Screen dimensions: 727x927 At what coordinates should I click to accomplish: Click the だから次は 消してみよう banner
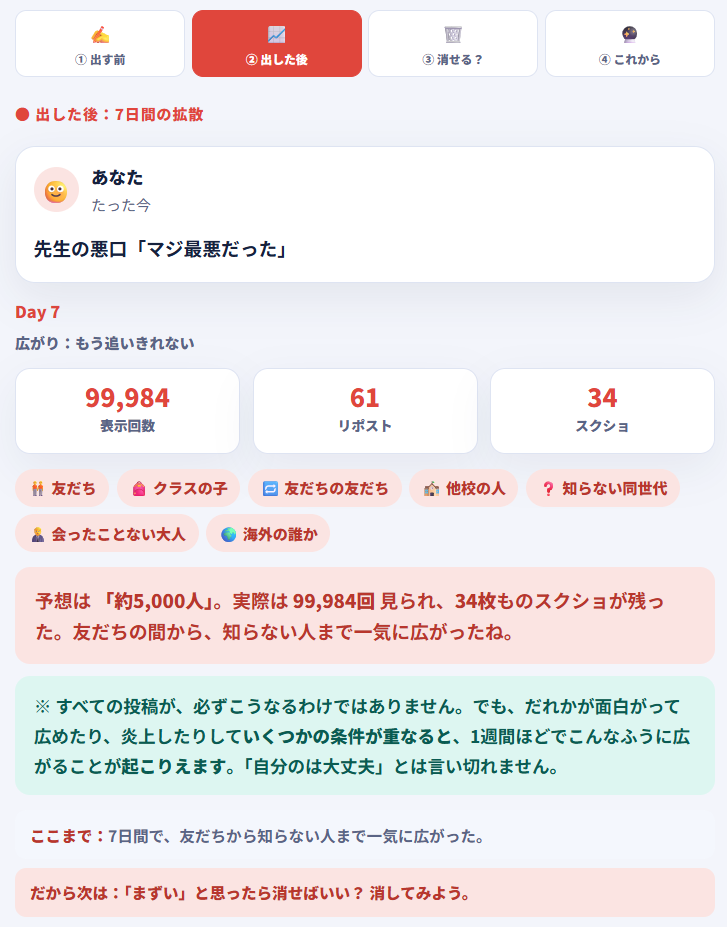(x=365, y=893)
